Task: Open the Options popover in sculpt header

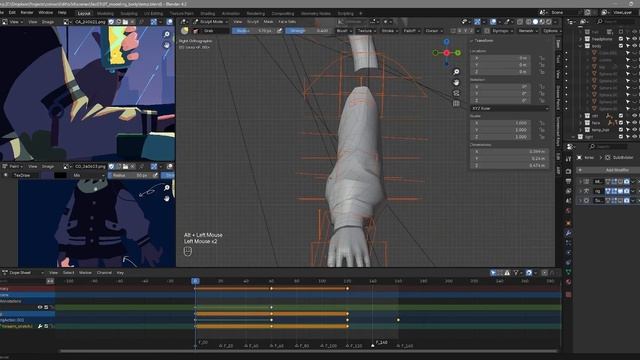Action: pos(551,31)
